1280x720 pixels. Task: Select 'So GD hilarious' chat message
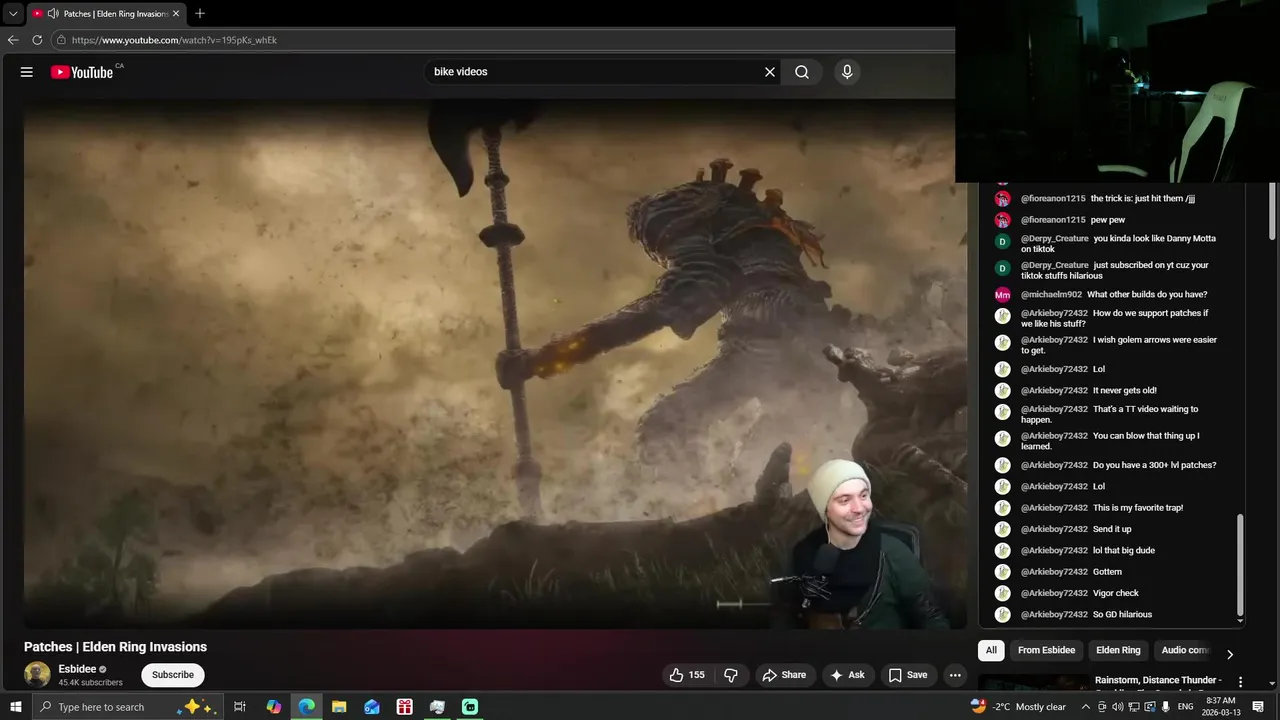(x=1122, y=615)
